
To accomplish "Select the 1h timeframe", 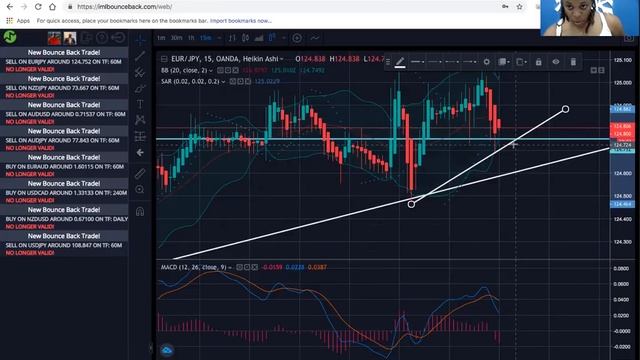I will click(191, 38).
